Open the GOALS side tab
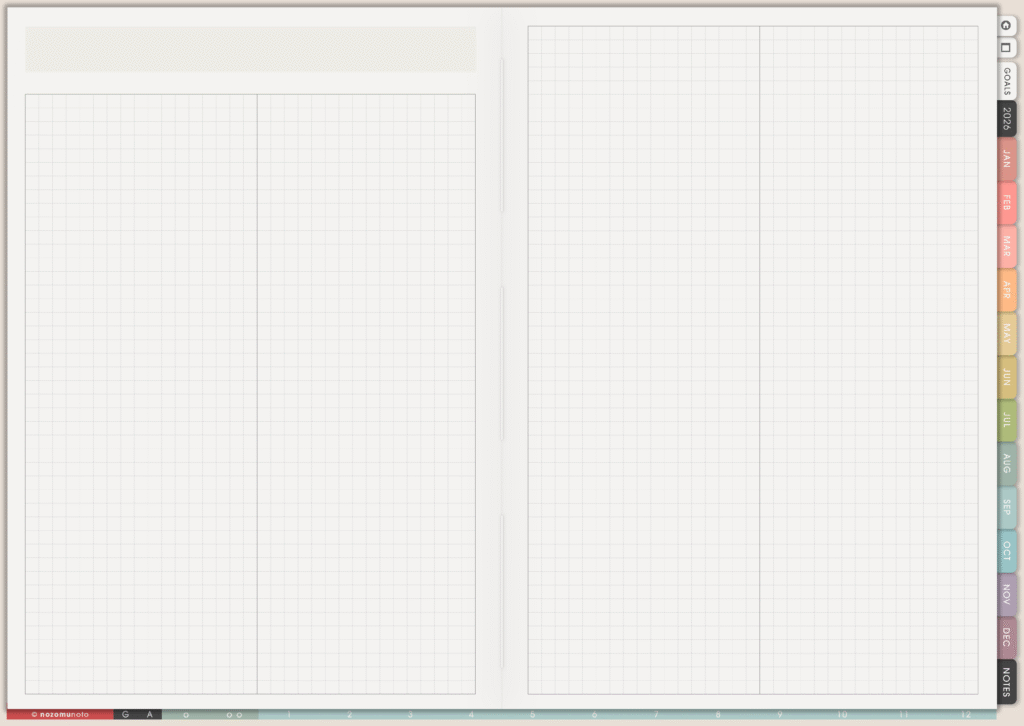The height and width of the screenshot is (726, 1024). point(1006,81)
